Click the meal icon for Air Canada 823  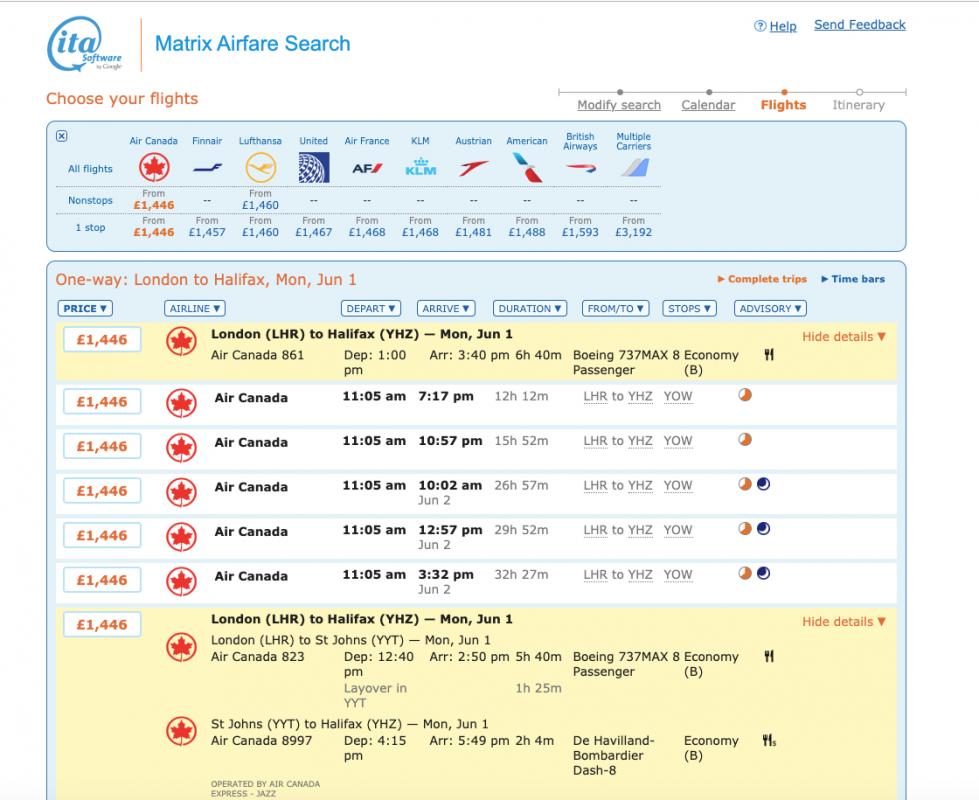(769, 656)
